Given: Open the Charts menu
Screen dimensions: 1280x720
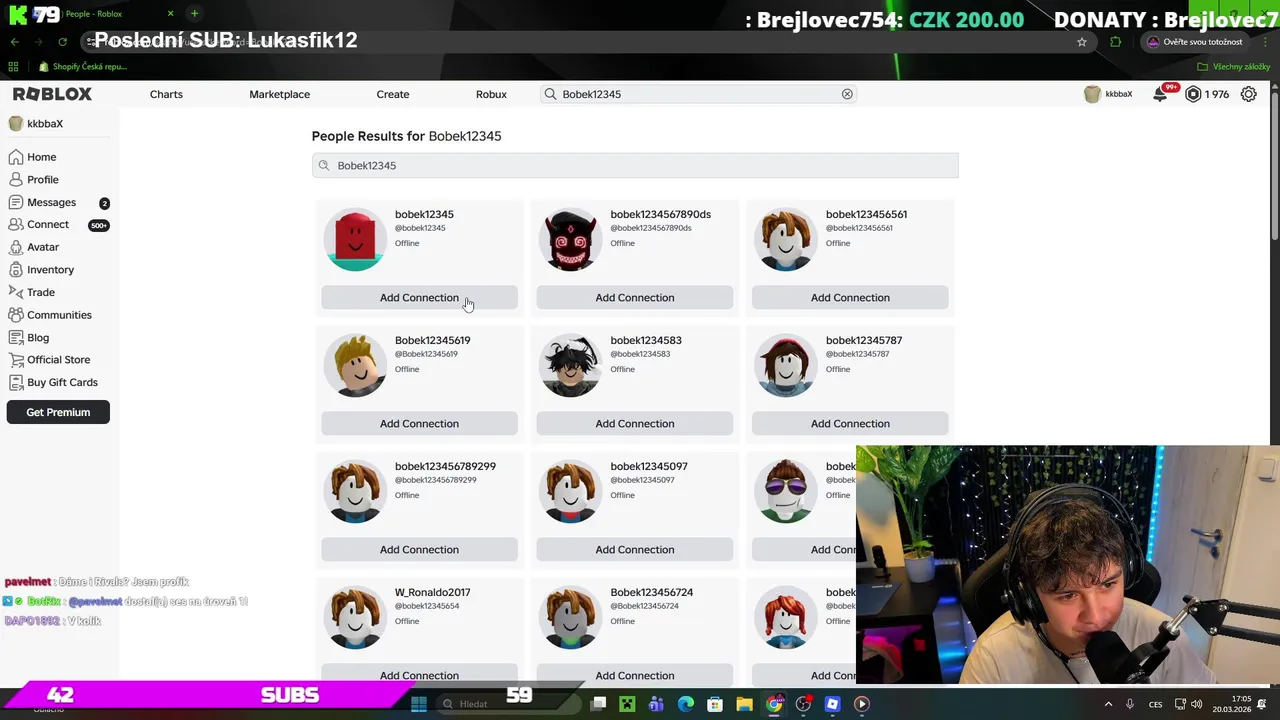Looking at the screenshot, I should [x=166, y=94].
